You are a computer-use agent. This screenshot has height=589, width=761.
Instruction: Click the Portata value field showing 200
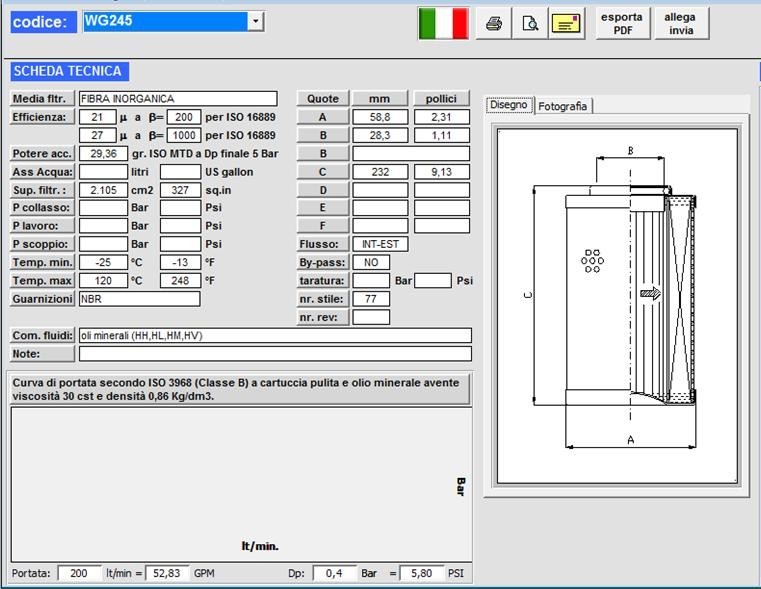point(79,574)
